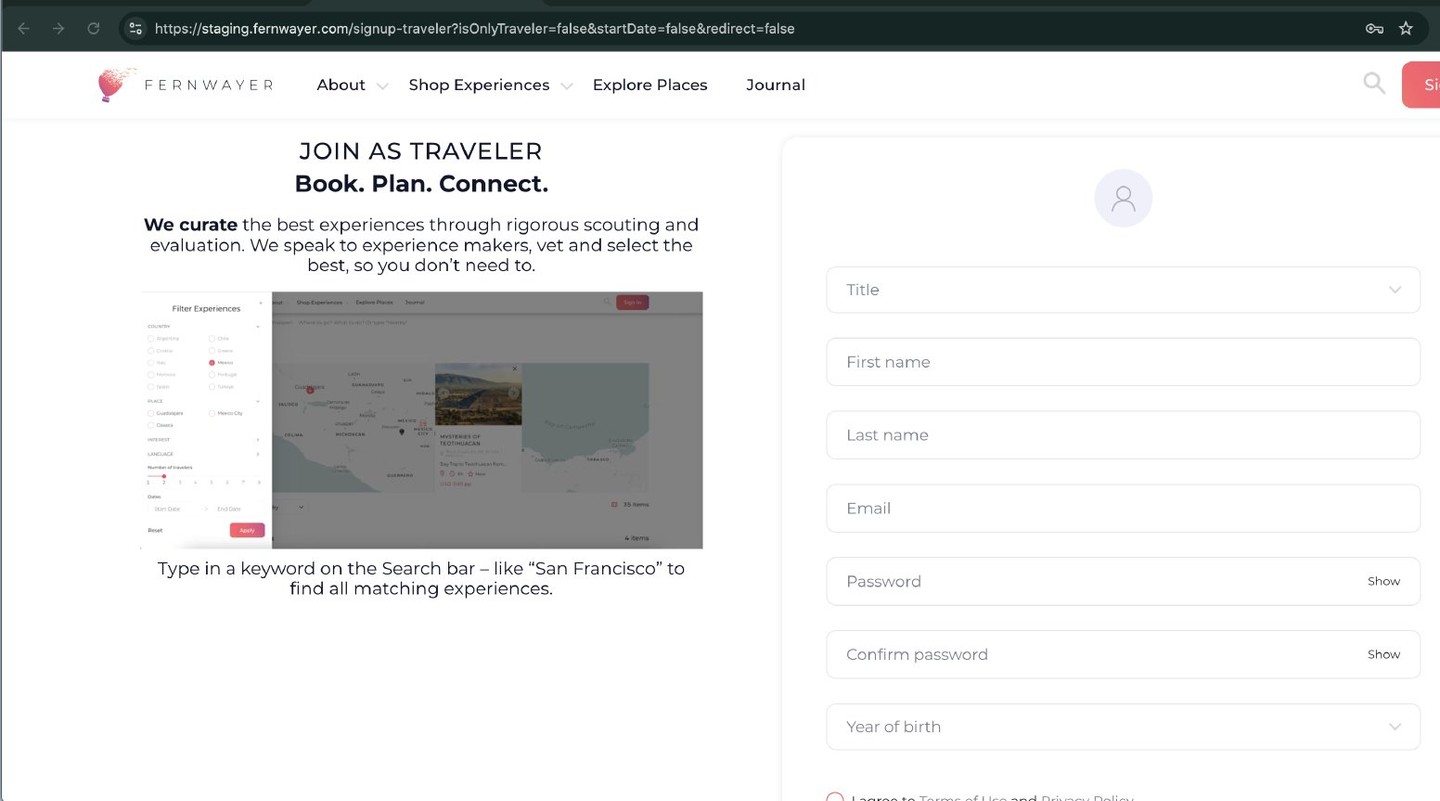Open the About menu
Screen dimensions: 1440x801
(x=341, y=85)
